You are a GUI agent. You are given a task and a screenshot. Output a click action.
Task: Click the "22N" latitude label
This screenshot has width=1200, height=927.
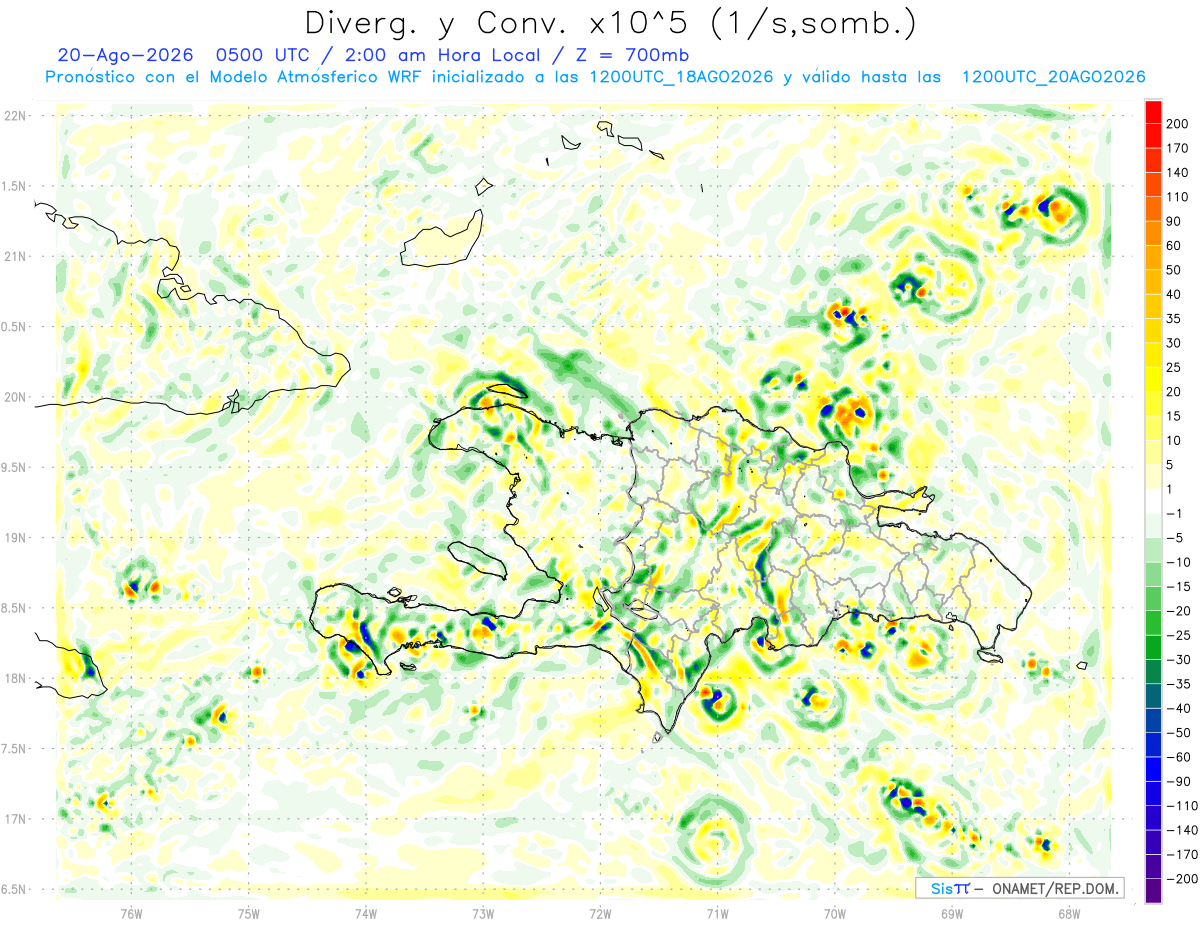[x=16, y=116]
